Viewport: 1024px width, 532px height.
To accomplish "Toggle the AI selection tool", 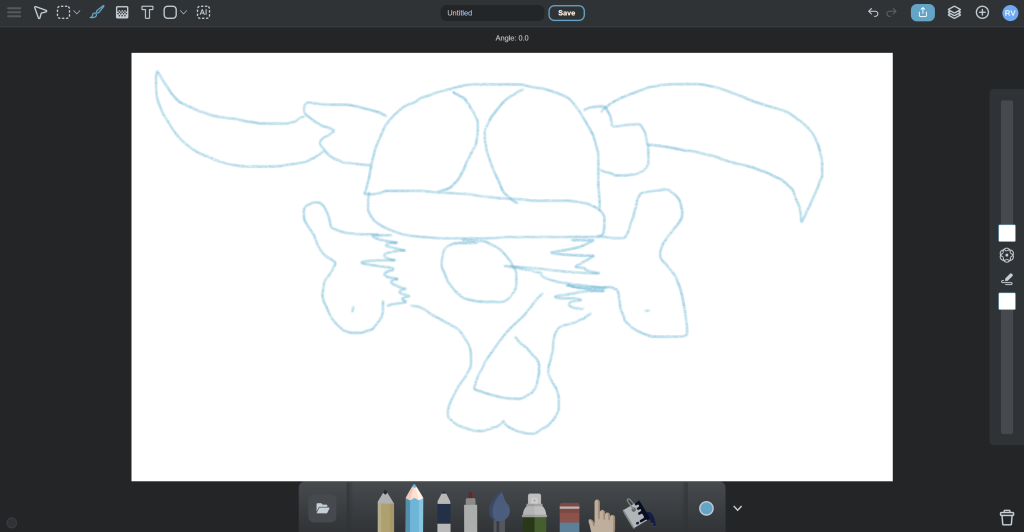I will coord(203,13).
